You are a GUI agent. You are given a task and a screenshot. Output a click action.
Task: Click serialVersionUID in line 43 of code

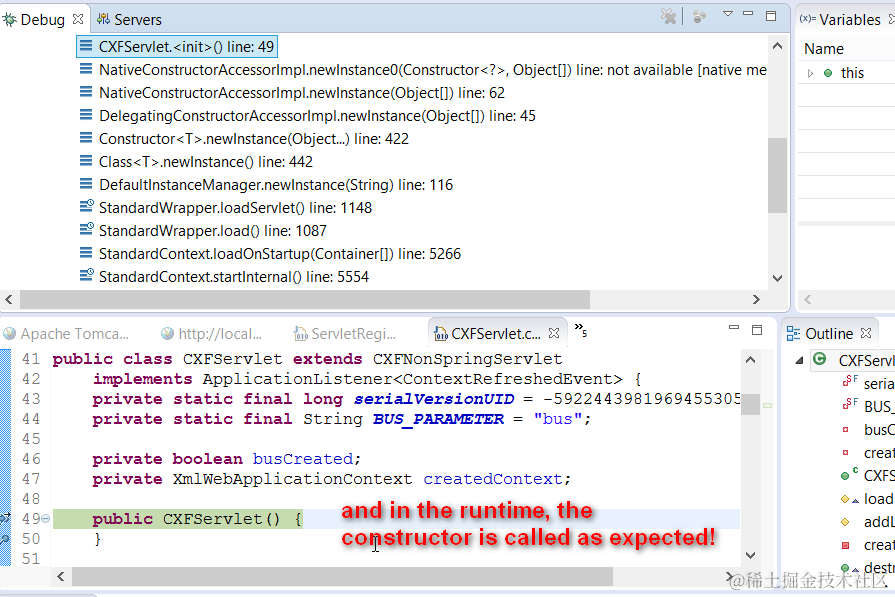(x=434, y=399)
